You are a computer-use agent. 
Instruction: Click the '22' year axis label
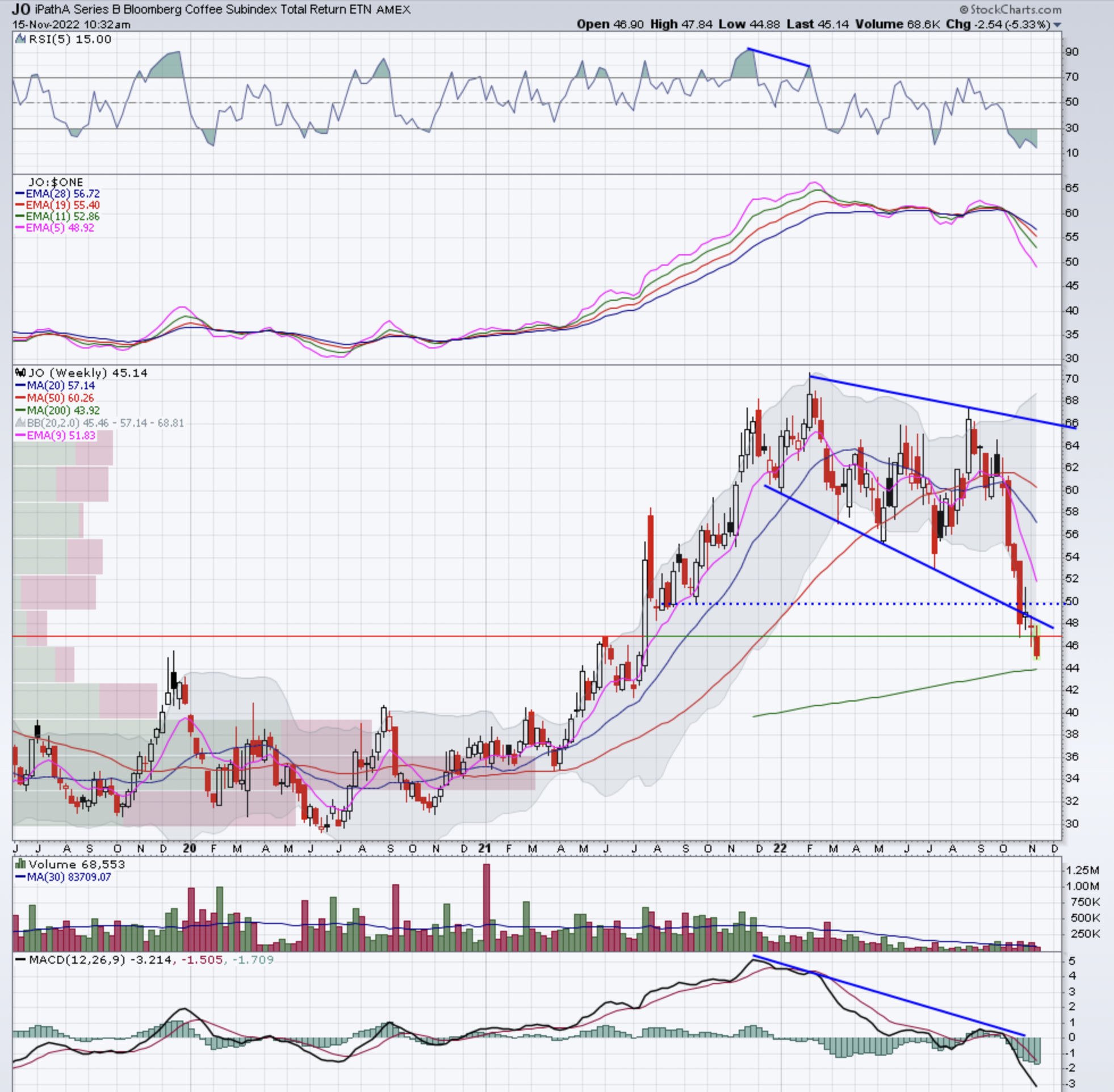point(779,849)
